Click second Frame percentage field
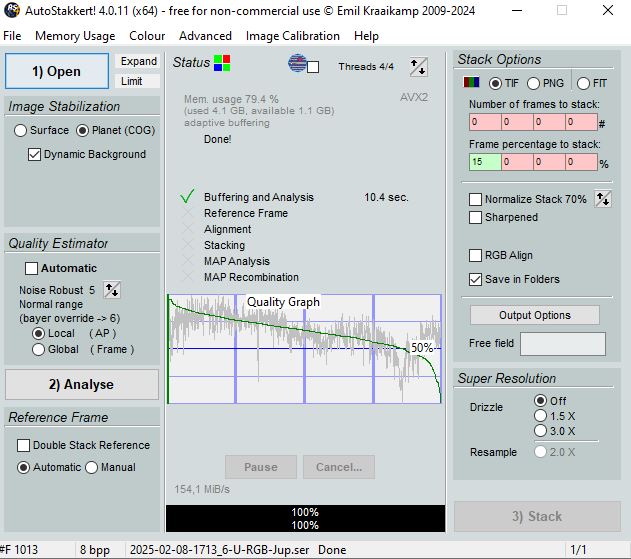 pyautogui.click(x=518, y=162)
